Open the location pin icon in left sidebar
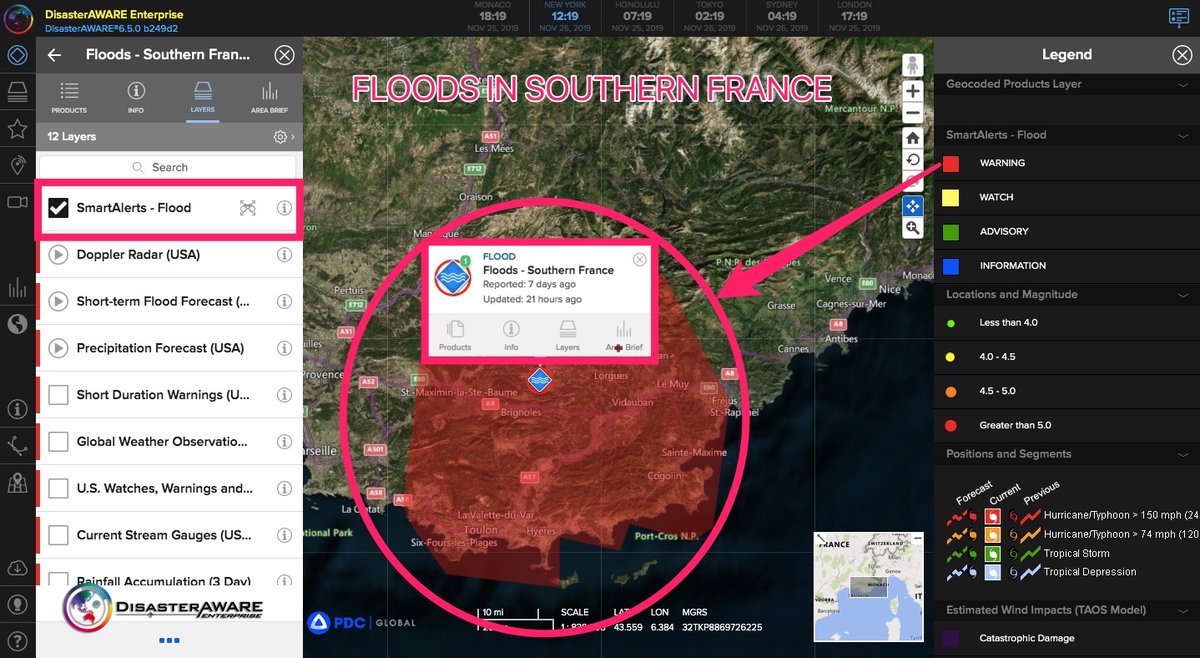The height and width of the screenshot is (658, 1200). click(17, 165)
